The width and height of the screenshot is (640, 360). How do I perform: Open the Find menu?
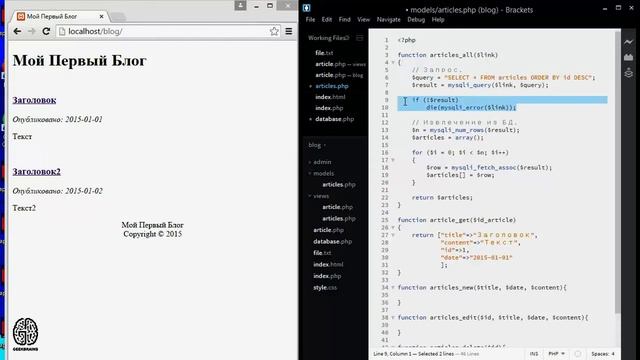(344, 20)
